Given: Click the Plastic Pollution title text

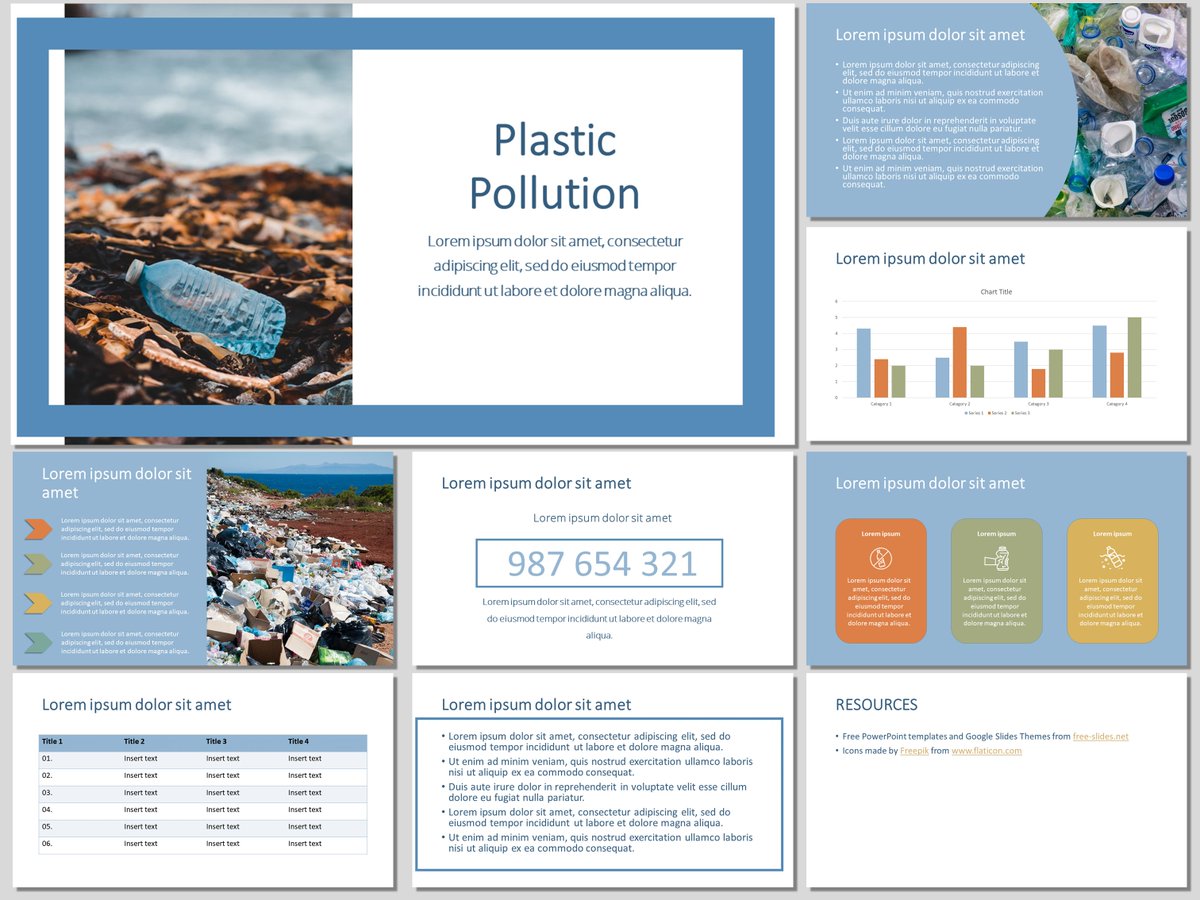Looking at the screenshot, I should 555,166.
